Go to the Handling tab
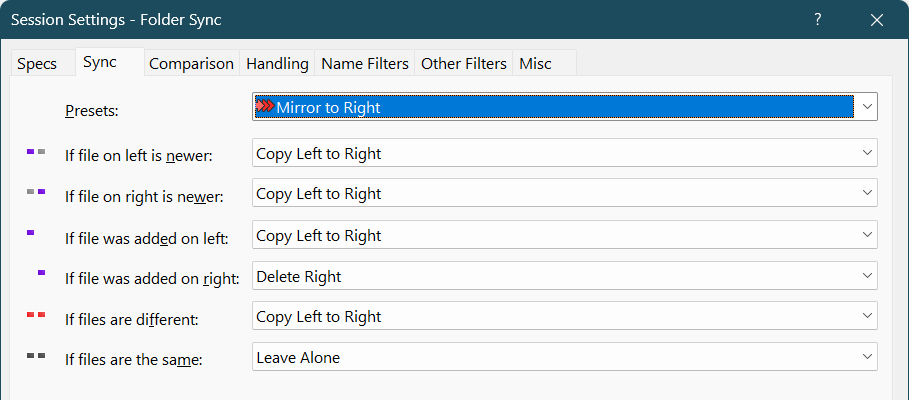Viewport: 909px width, 400px height. click(x=277, y=64)
